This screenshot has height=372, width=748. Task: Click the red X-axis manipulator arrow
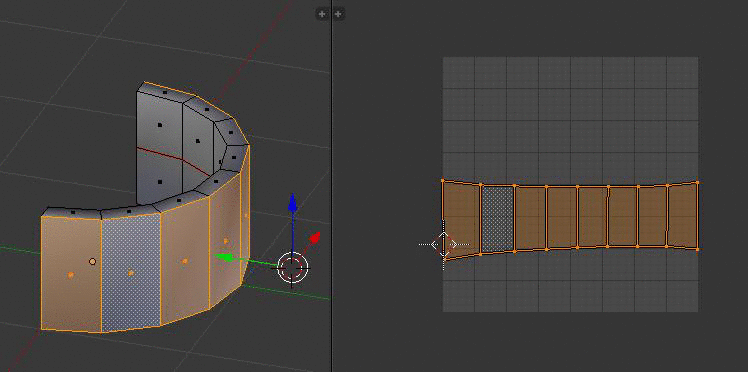tap(315, 237)
